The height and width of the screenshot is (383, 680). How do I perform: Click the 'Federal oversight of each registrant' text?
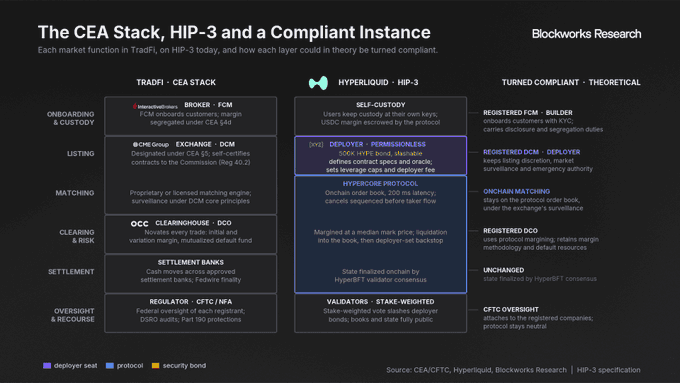(190, 311)
